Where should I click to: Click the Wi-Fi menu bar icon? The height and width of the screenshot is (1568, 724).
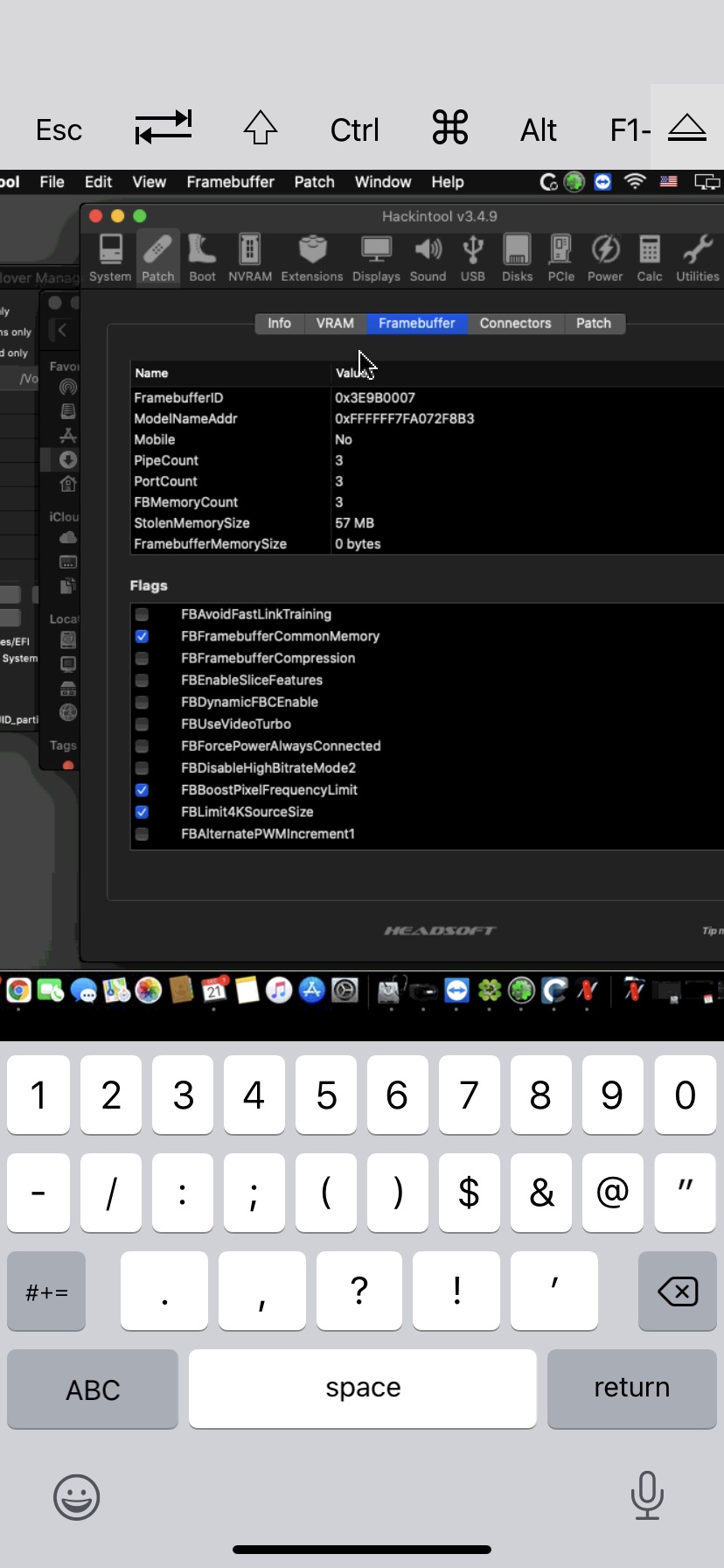click(635, 182)
